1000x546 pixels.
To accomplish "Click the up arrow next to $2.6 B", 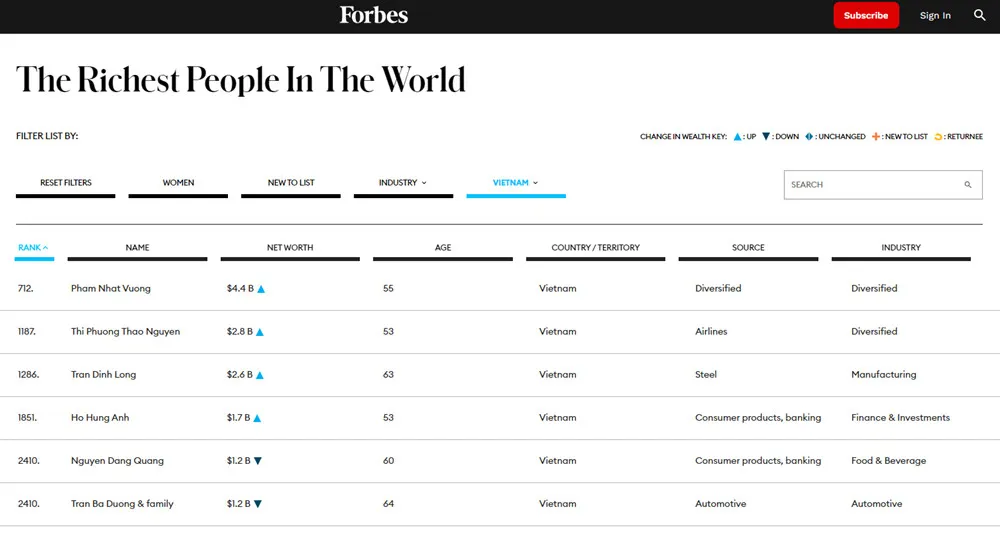I will (260, 375).
